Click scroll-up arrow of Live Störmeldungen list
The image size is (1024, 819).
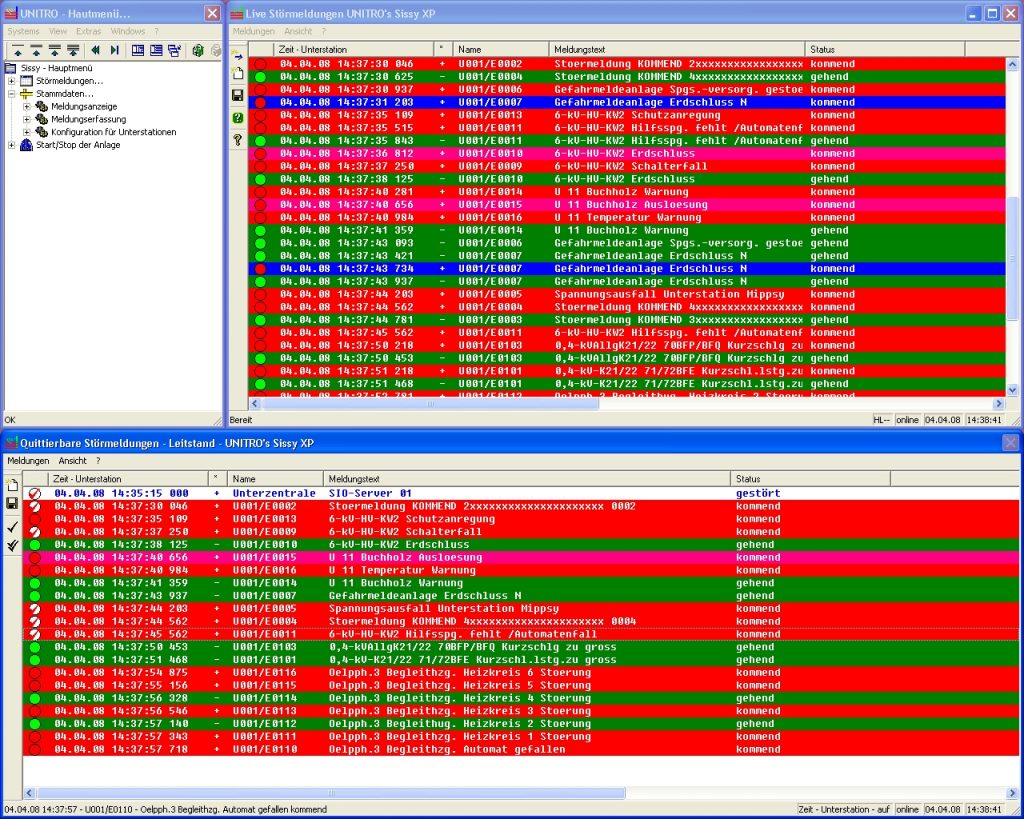1012,64
